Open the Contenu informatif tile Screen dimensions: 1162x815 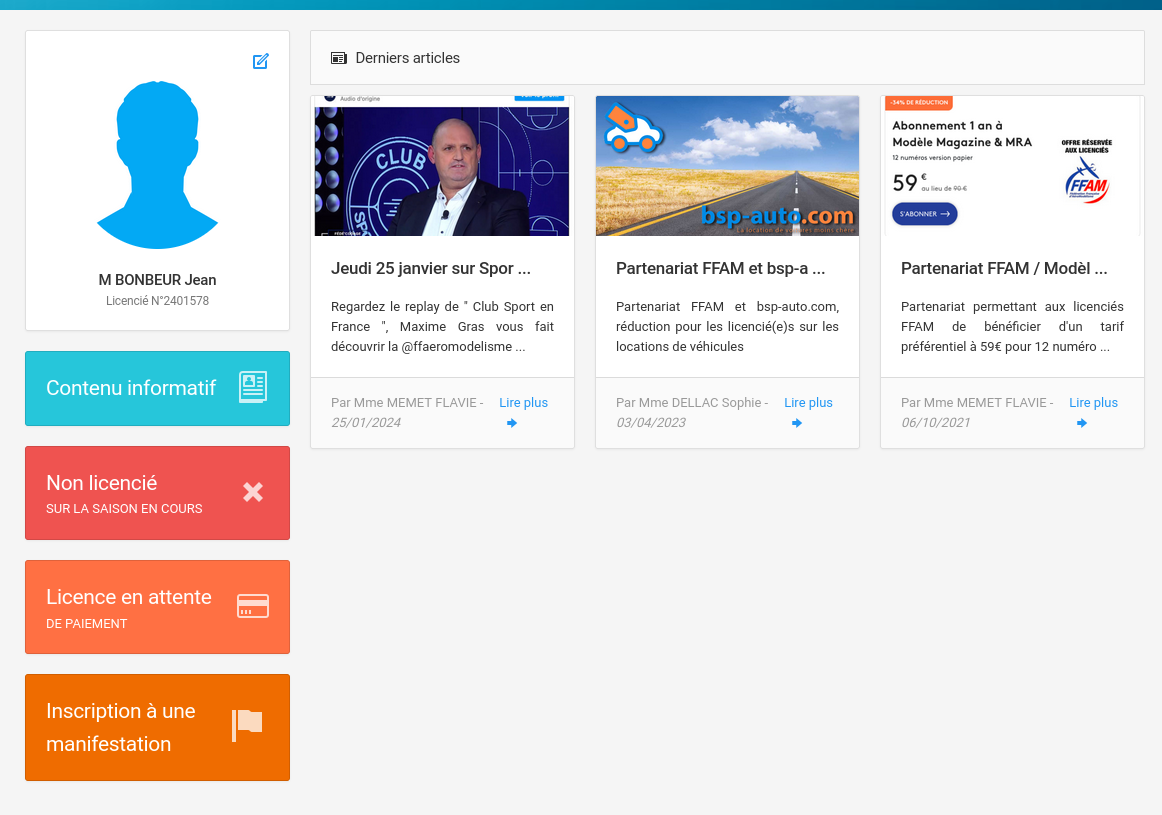pyautogui.click(x=157, y=388)
